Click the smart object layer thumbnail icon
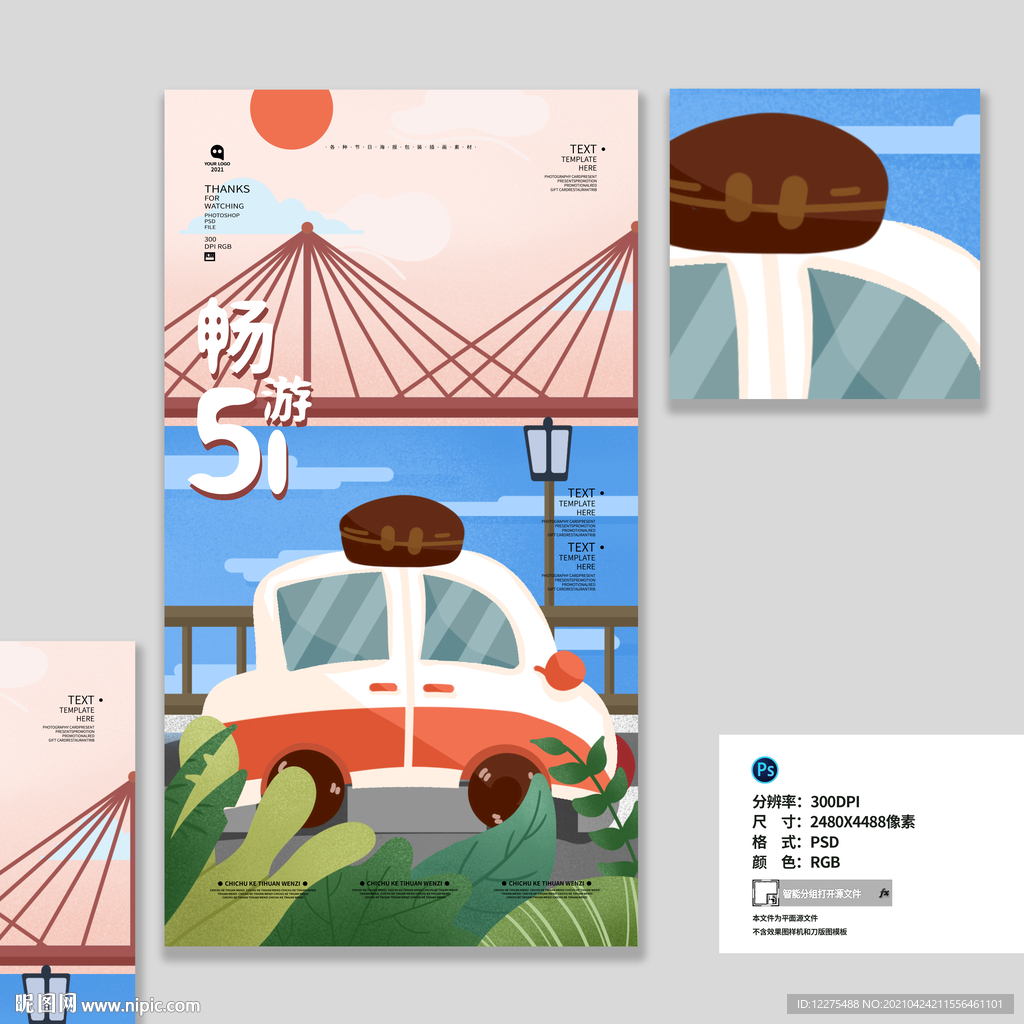 [x=764, y=892]
